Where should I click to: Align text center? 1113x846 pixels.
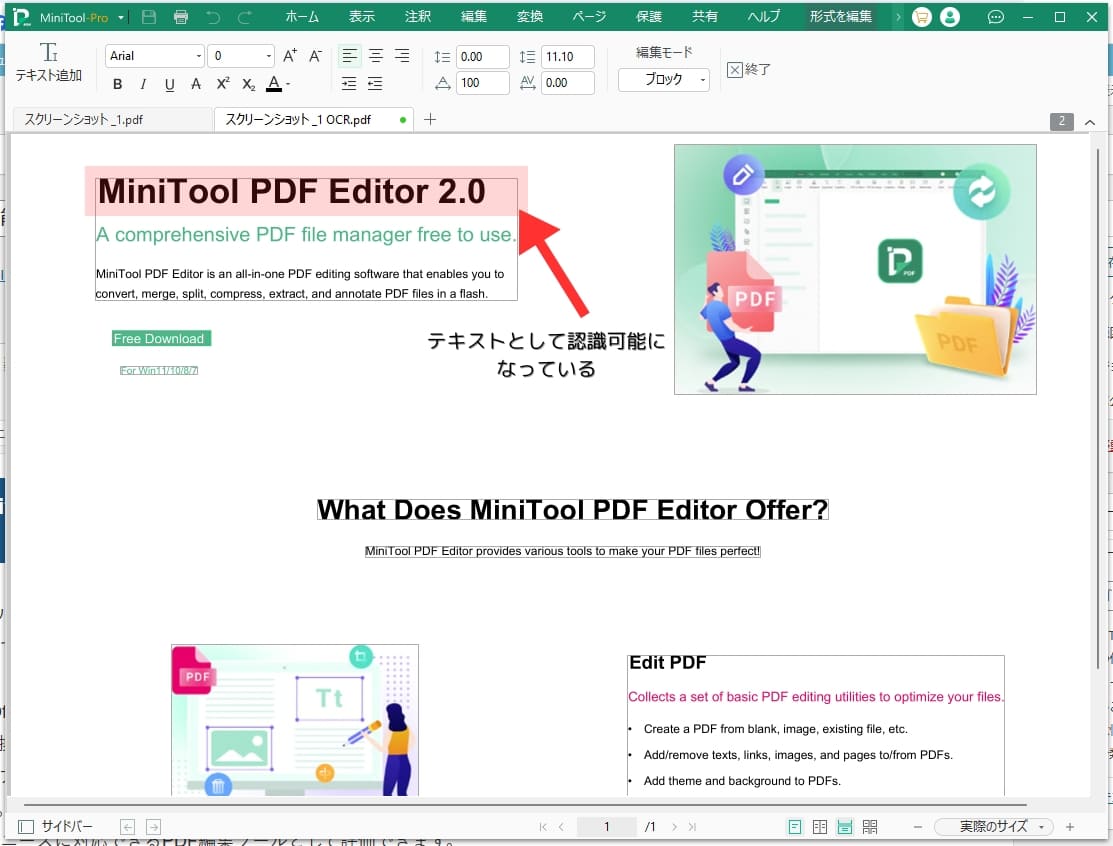click(375, 56)
